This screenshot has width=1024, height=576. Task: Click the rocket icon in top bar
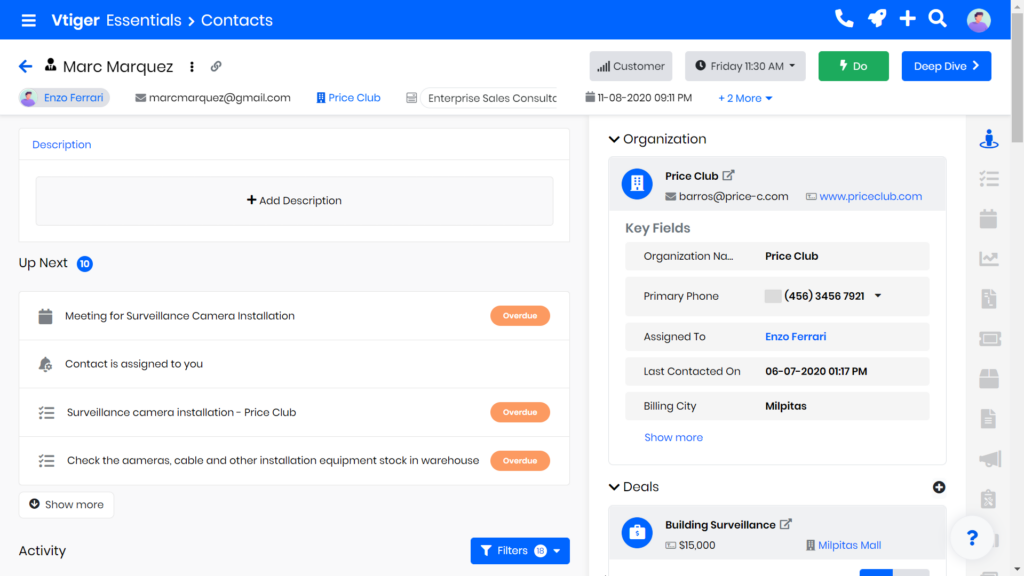tap(876, 19)
